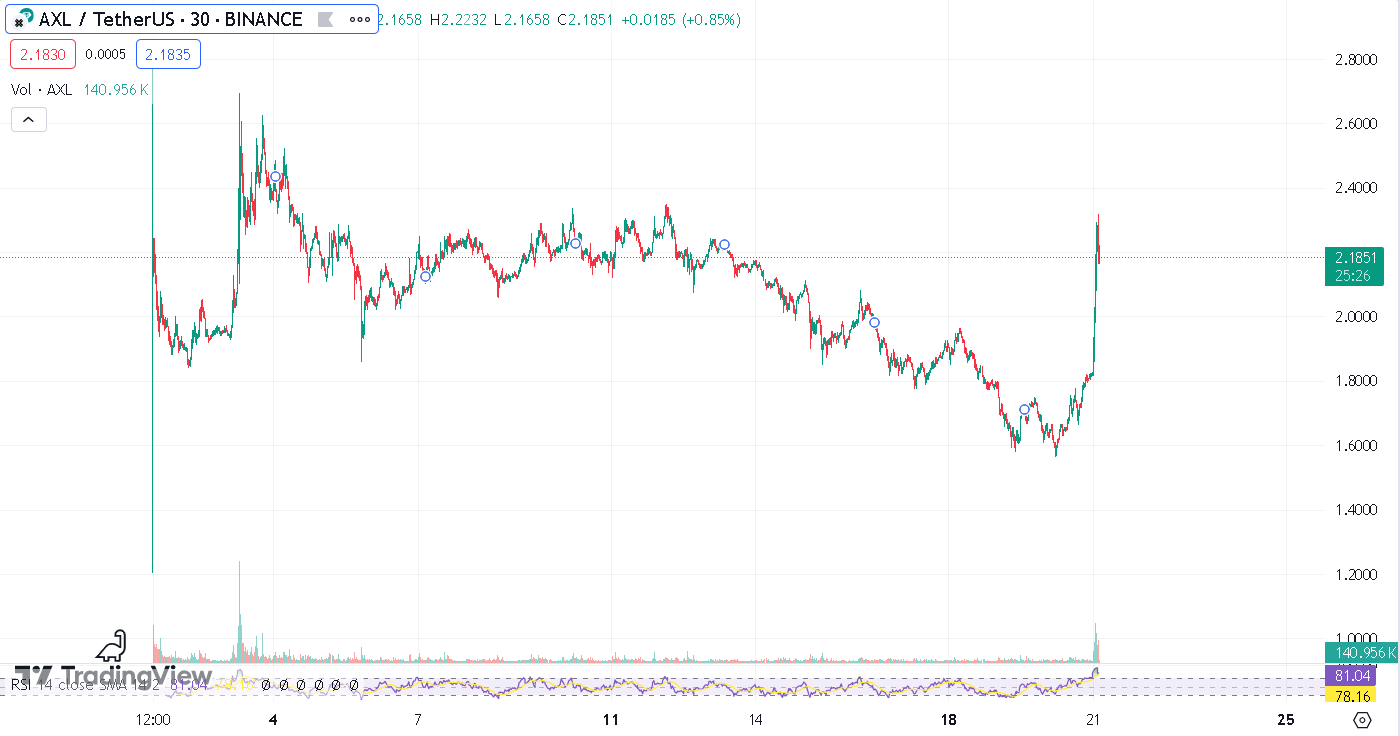
Task: Collapse the indicator legend with the chevron arrow
Action: pyautogui.click(x=28, y=120)
